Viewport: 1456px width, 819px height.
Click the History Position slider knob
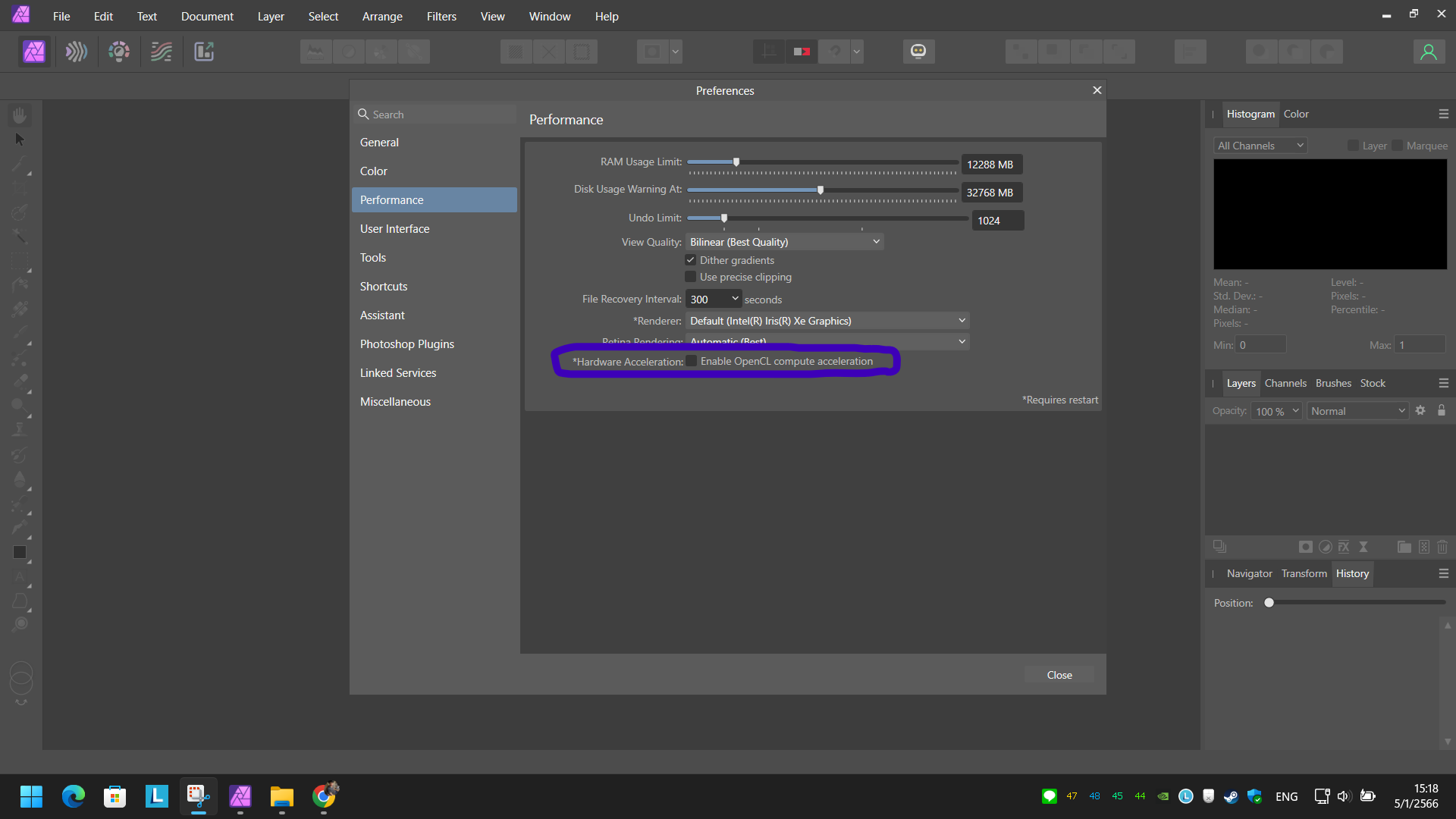point(1269,603)
